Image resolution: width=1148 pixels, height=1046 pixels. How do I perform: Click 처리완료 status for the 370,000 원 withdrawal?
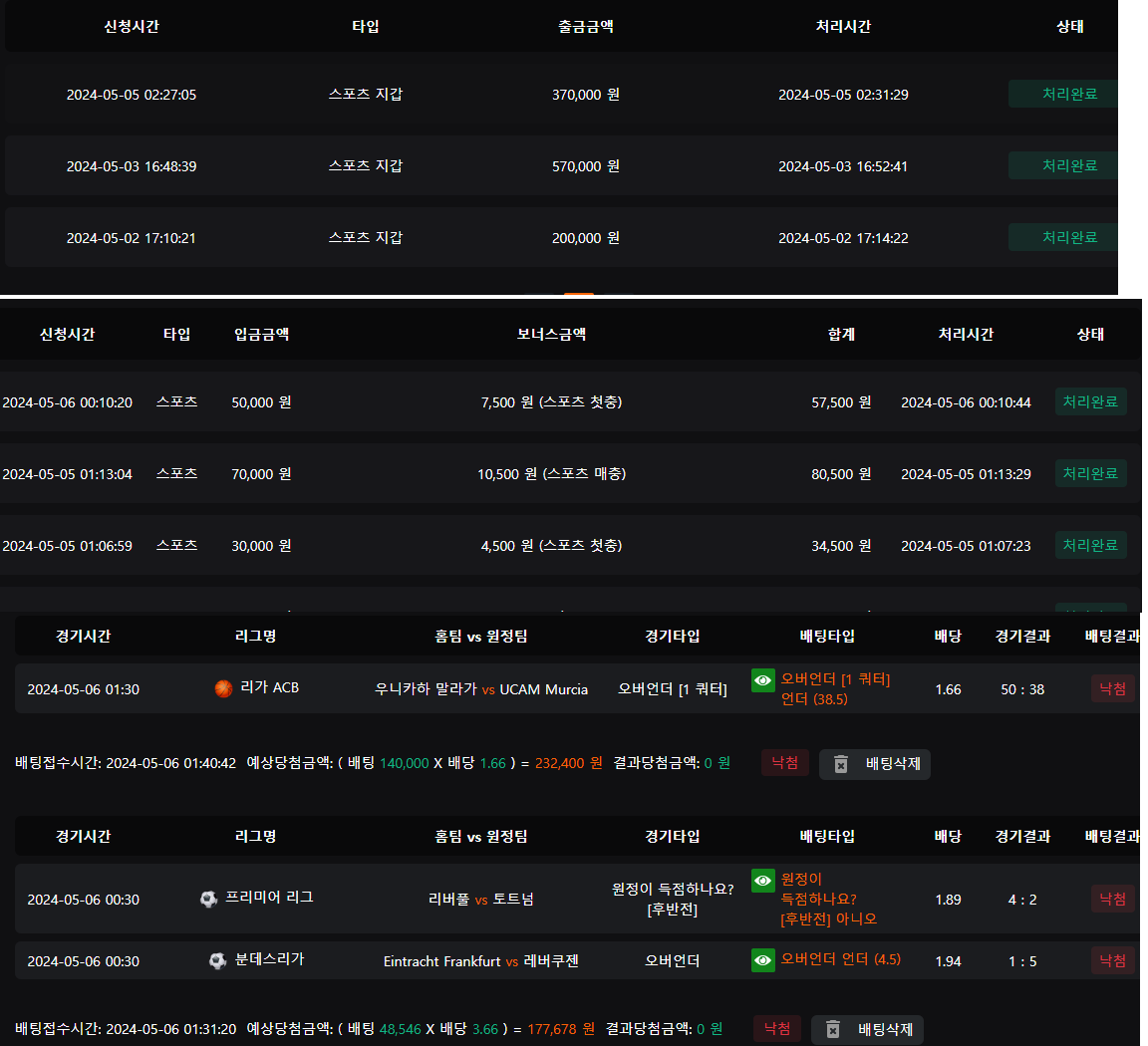pyautogui.click(x=1068, y=94)
